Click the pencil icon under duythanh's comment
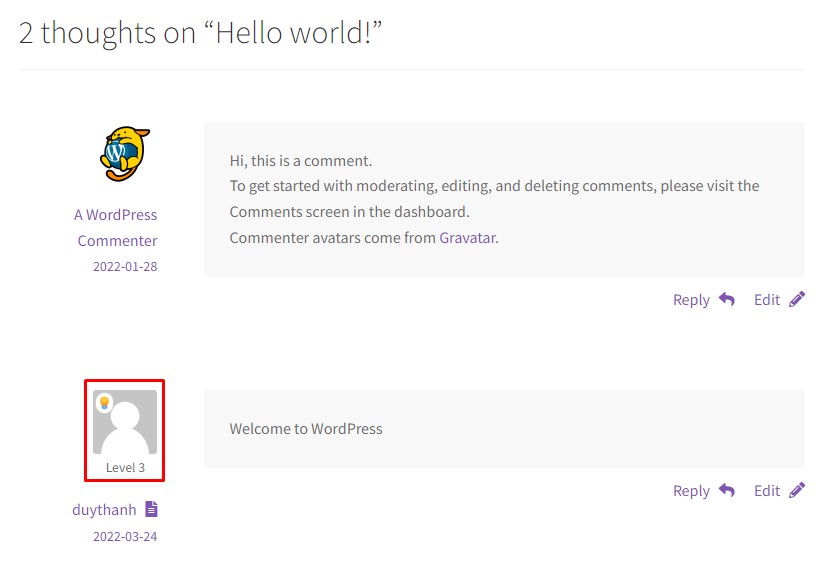The width and height of the screenshot is (835, 577). pyautogui.click(x=797, y=490)
